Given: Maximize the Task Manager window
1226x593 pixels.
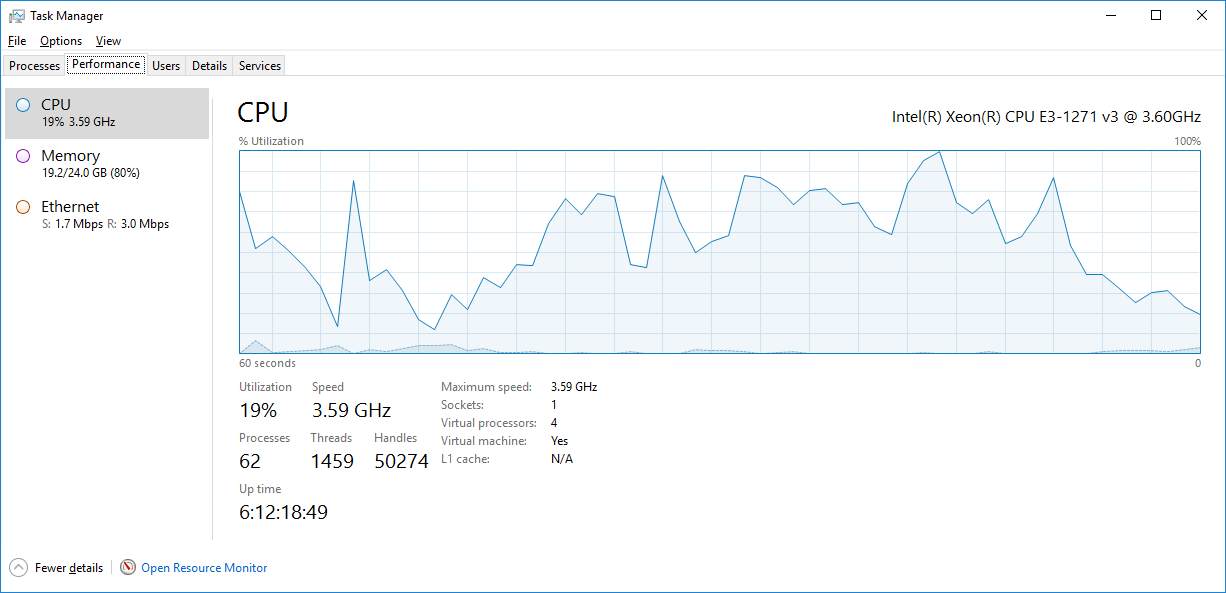Looking at the screenshot, I should coord(1156,16).
